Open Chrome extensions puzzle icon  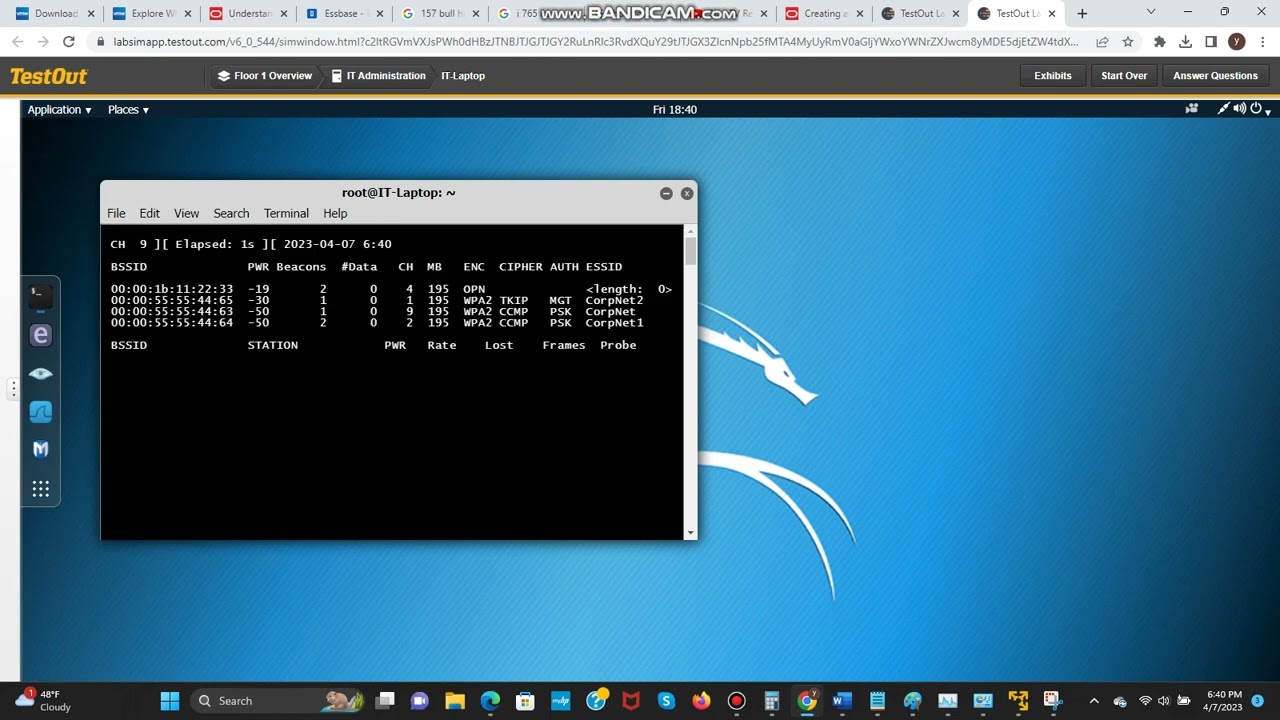[1160, 42]
